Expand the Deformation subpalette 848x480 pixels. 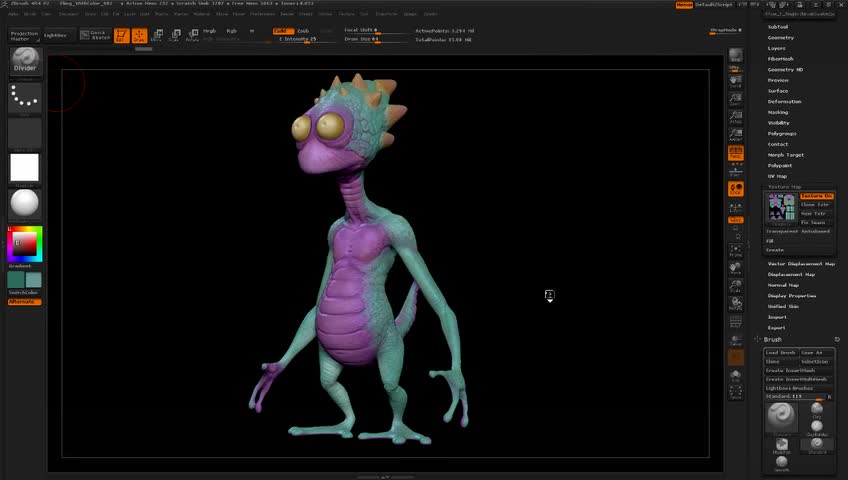tap(784, 102)
